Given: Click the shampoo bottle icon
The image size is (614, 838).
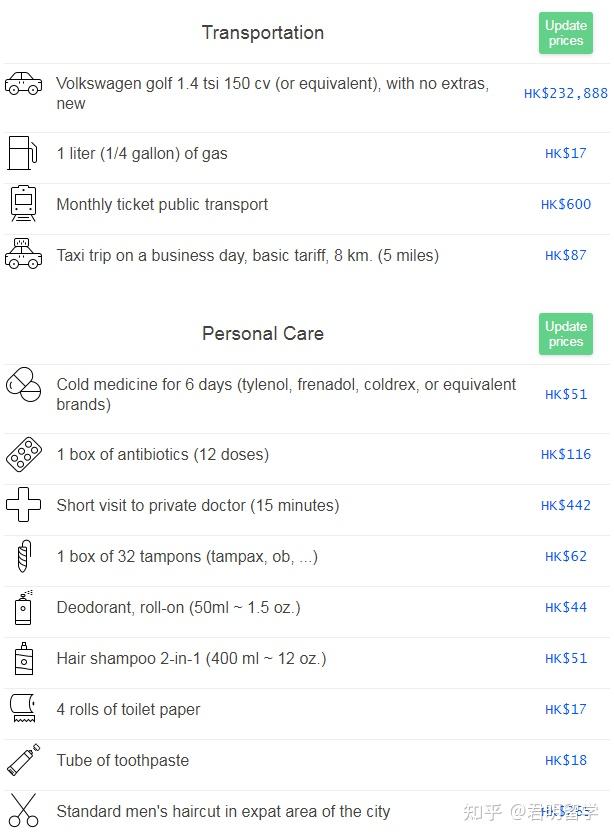Looking at the screenshot, I should click(x=23, y=658).
